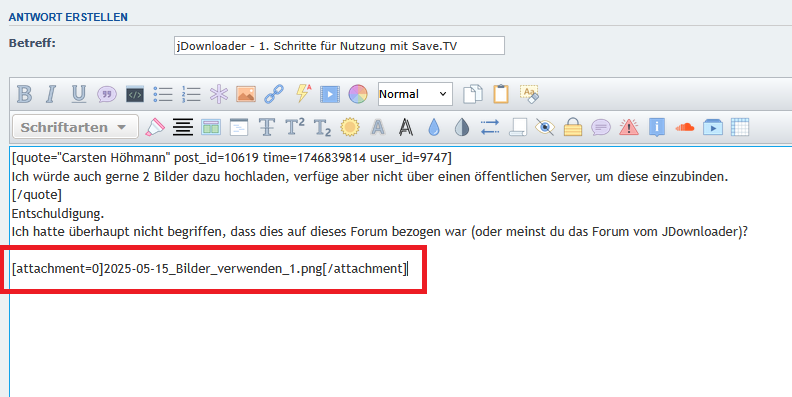Apply subscript formatting
Viewport: 792px width, 397px height.
(322, 128)
